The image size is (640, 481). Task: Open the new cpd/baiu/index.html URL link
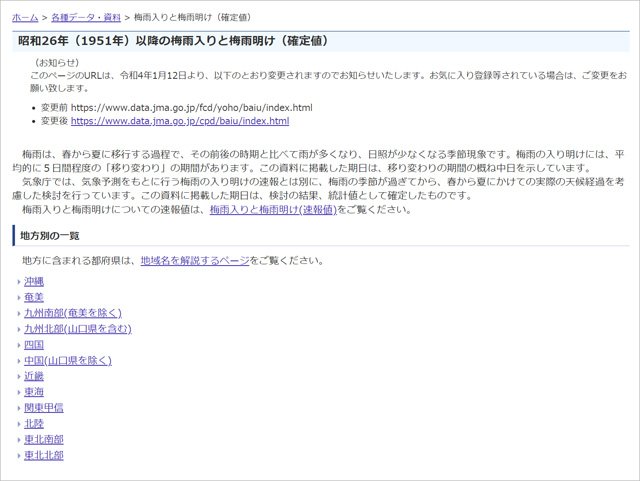coord(179,121)
